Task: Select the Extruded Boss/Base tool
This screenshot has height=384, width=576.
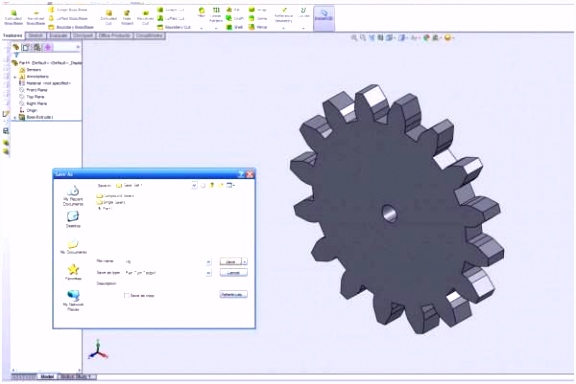Action: [x=13, y=18]
